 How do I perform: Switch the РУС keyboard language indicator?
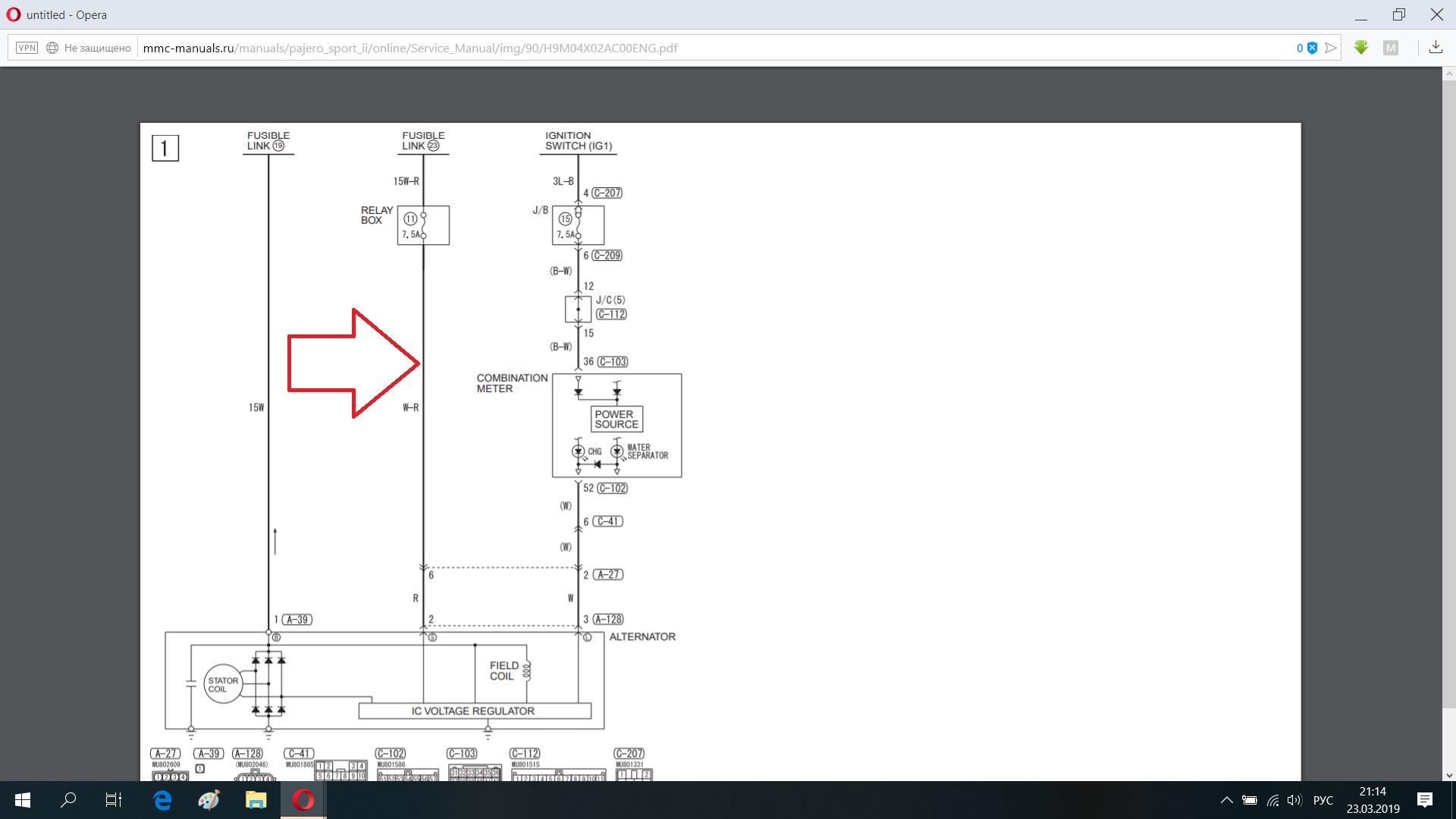tap(1323, 800)
